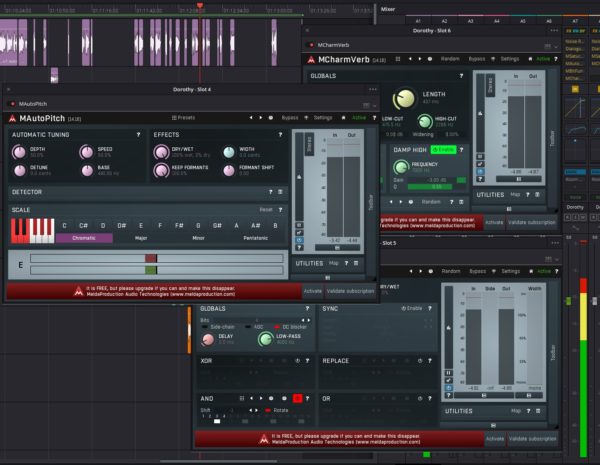Click Bypass in MCharmVerb header
The image size is (600, 465).
[477, 59]
